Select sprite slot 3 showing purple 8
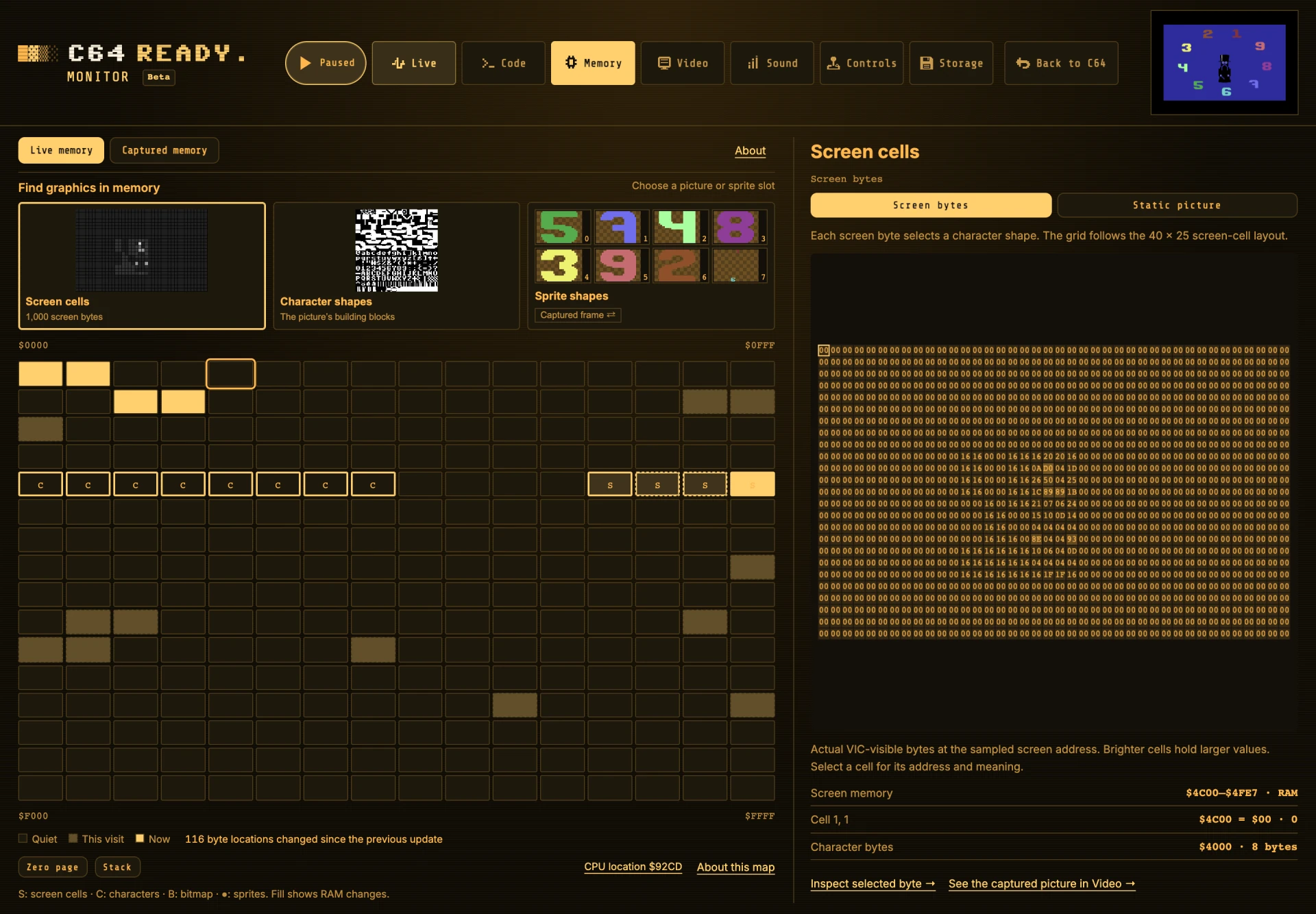Screen dimensions: 1316x914 (739, 227)
